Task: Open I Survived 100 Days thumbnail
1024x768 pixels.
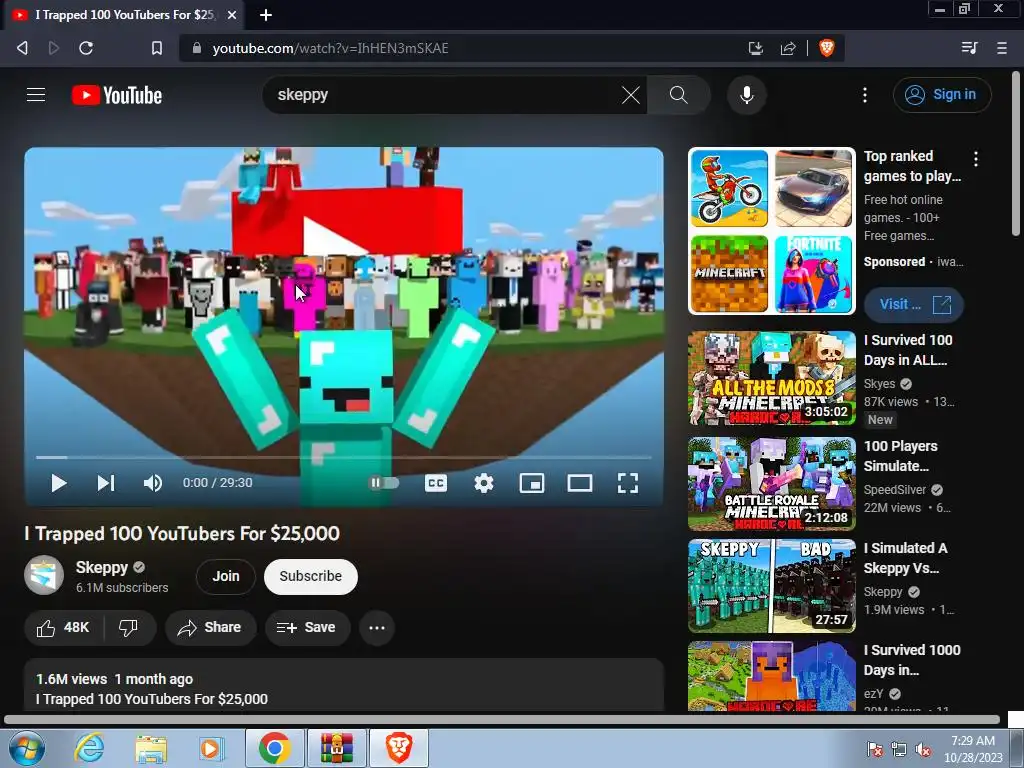Action: point(771,378)
